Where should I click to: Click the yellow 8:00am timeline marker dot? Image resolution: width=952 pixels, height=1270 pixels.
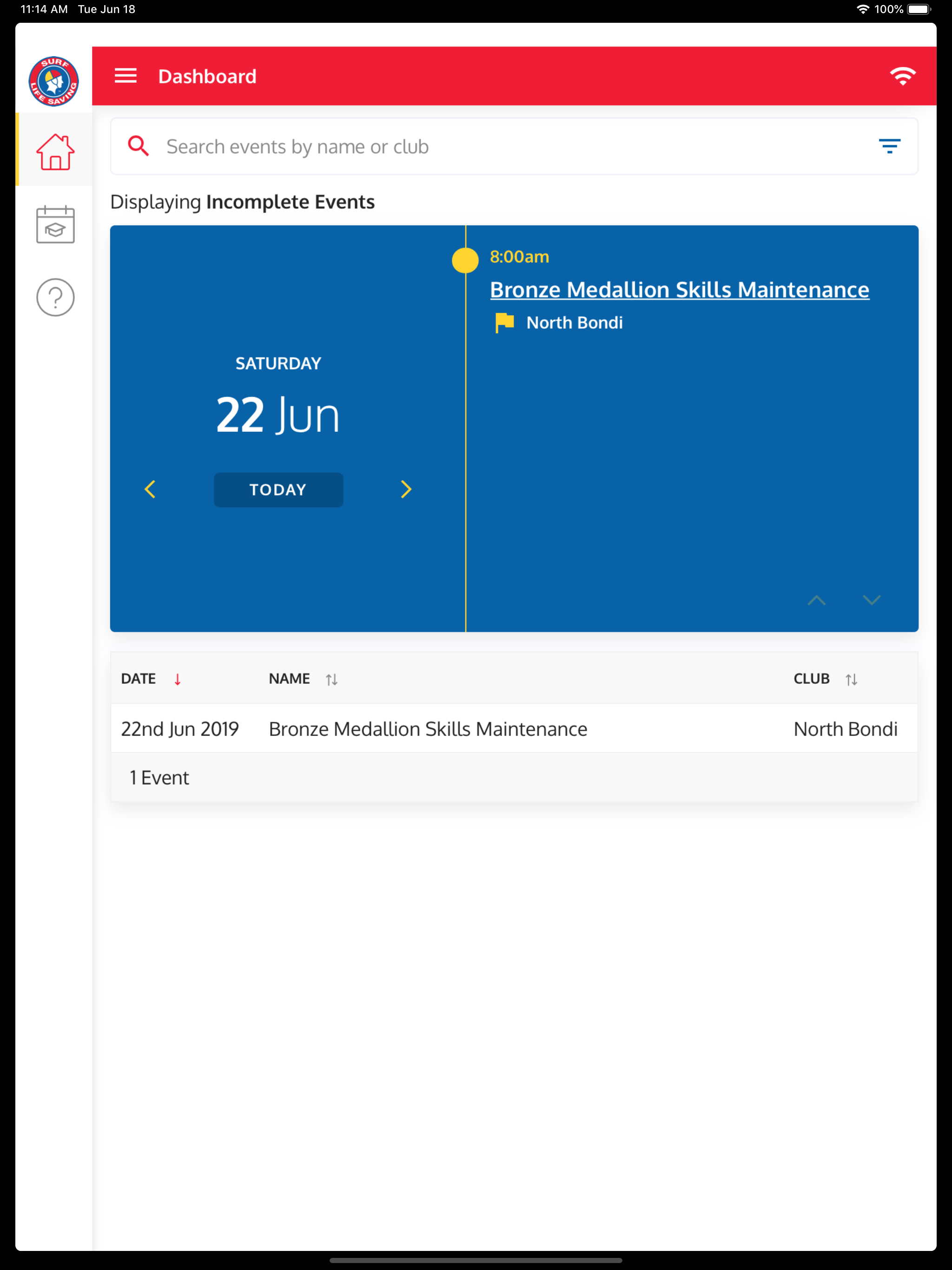click(x=465, y=260)
